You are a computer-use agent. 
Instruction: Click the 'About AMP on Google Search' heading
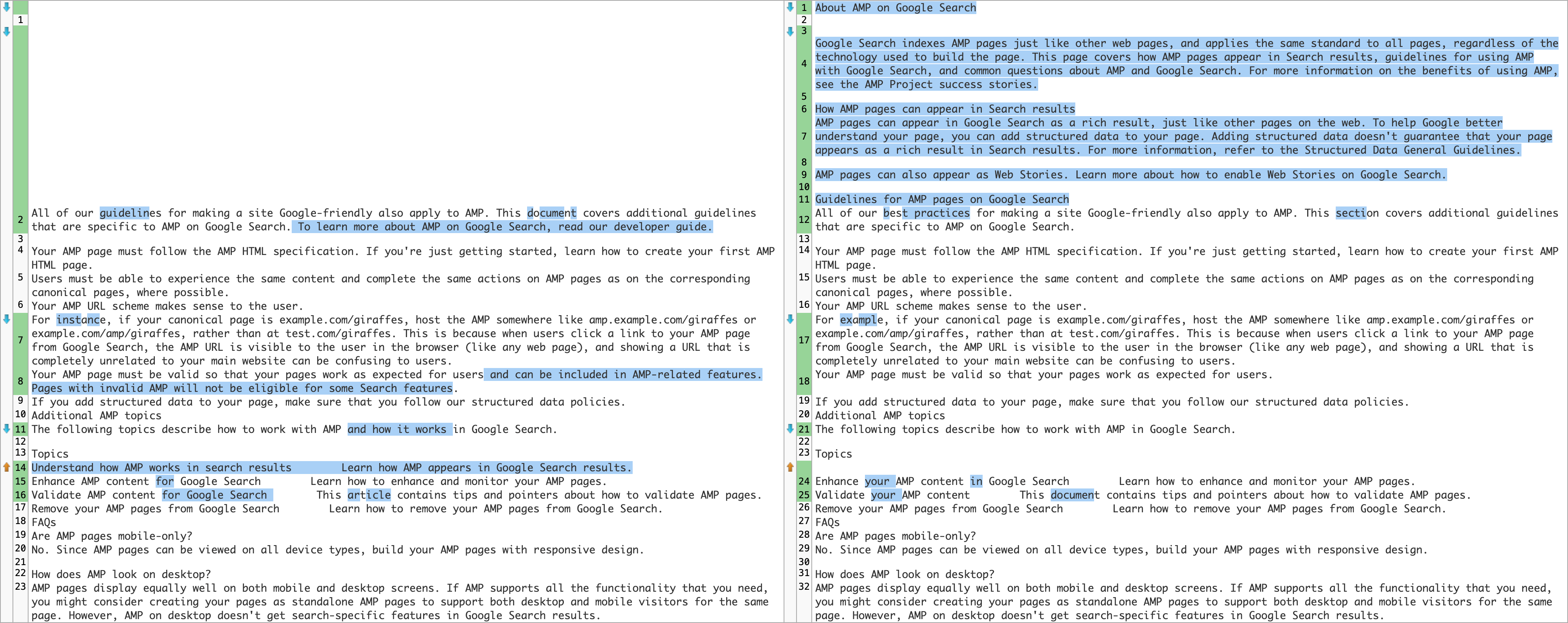[895, 7]
